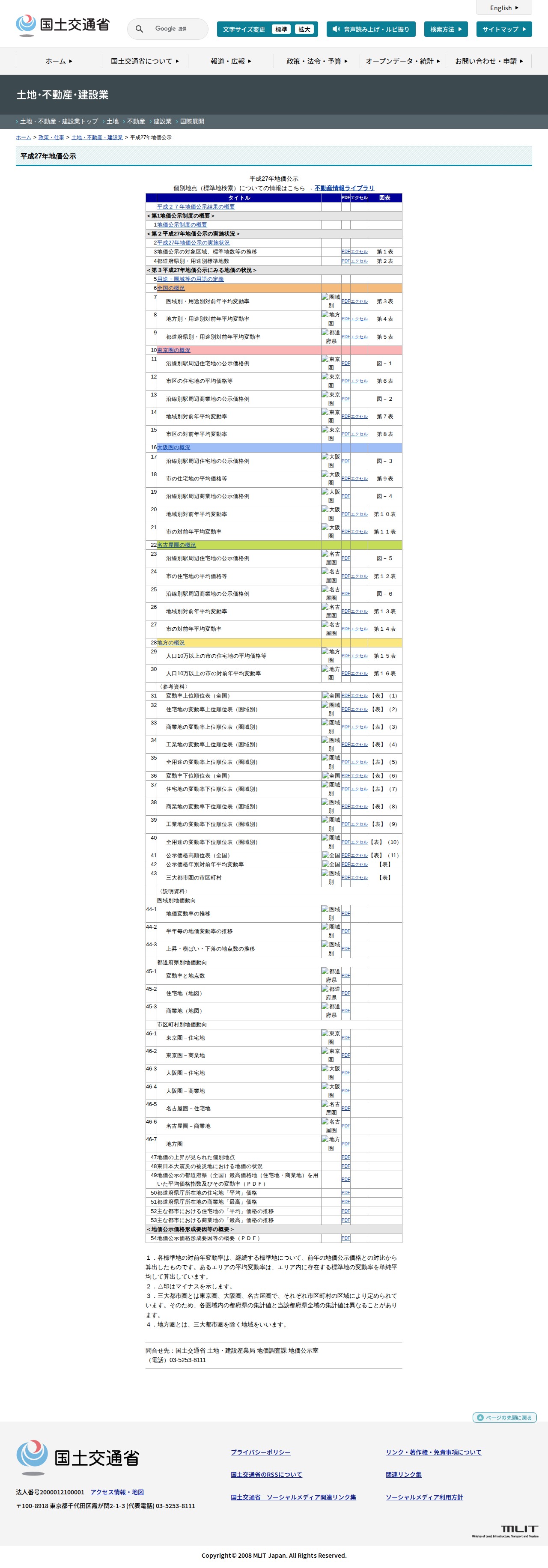
Task: Click the 音声読み上げ・ルビ振り button
Action: pyautogui.click(x=372, y=29)
